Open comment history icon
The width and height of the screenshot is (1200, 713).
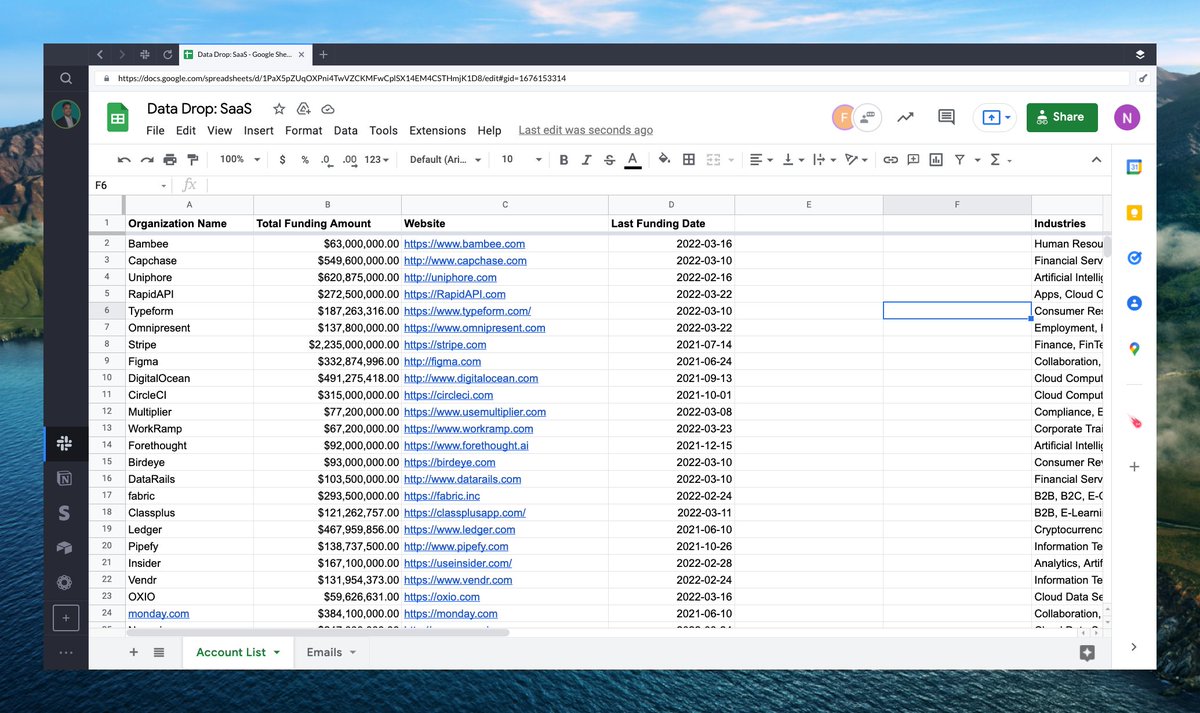tap(946, 117)
